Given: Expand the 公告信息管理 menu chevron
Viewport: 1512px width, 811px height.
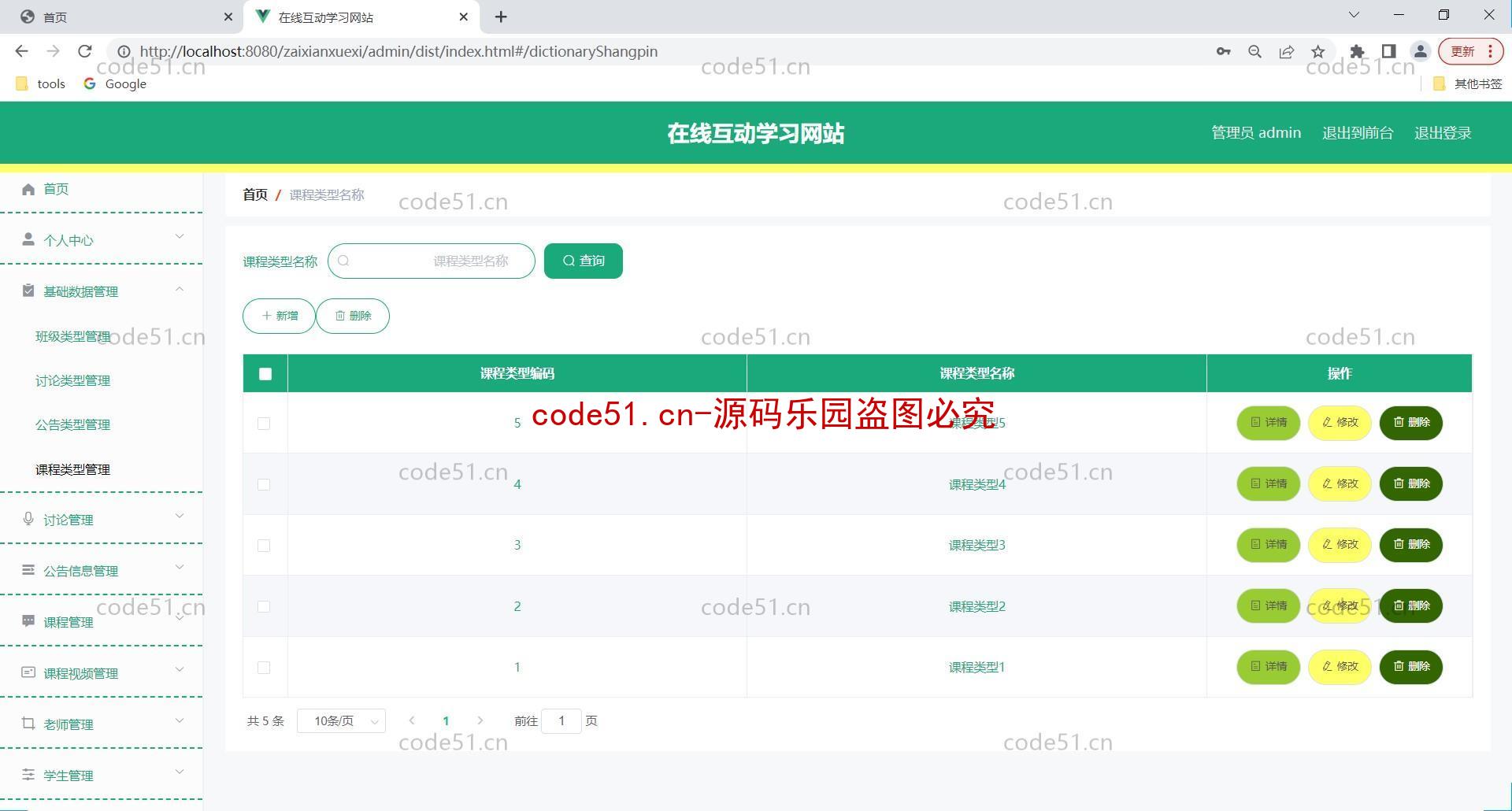Looking at the screenshot, I should (x=180, y=567).
